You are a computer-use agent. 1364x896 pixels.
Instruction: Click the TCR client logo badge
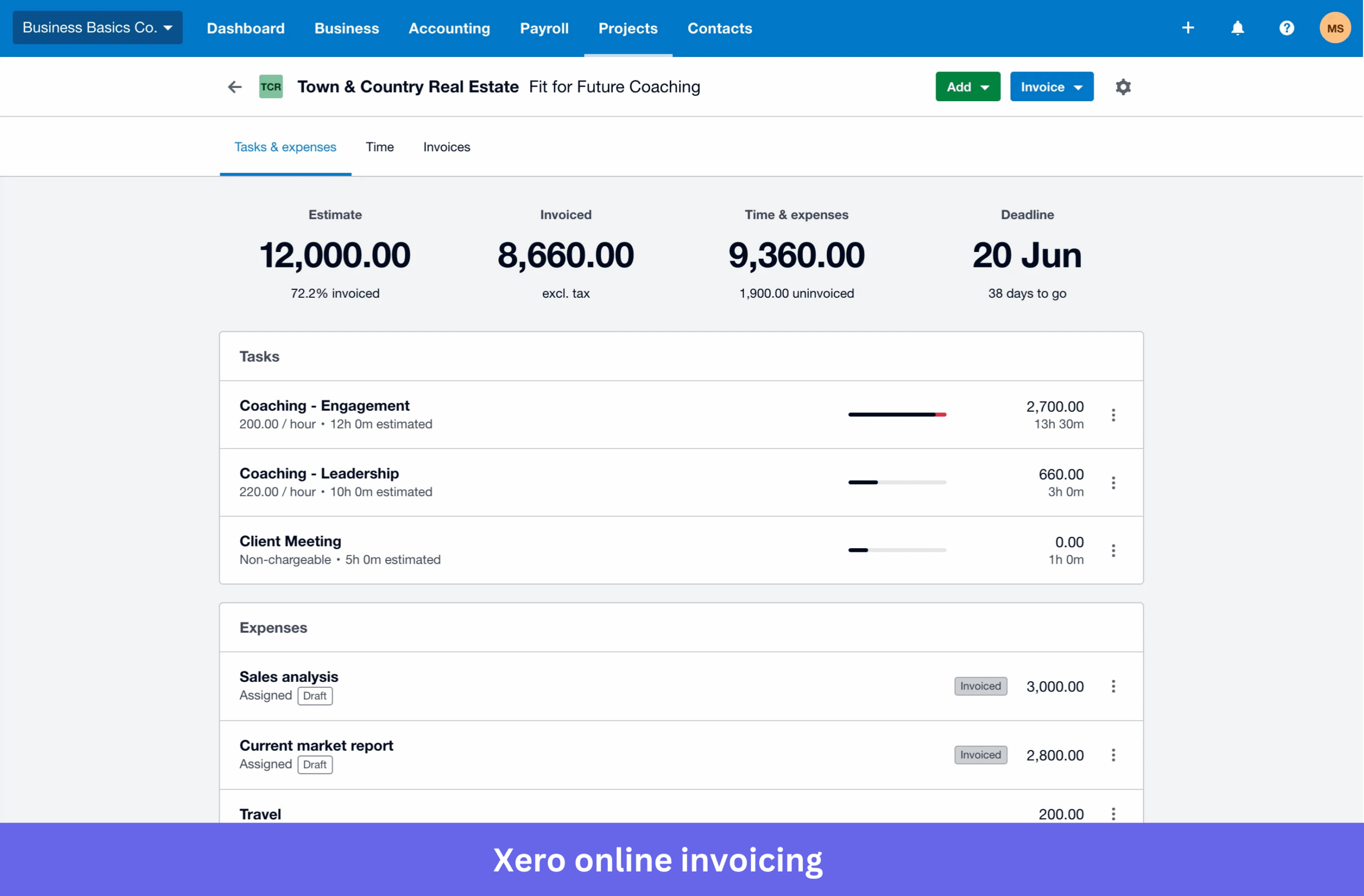point(271,87)
